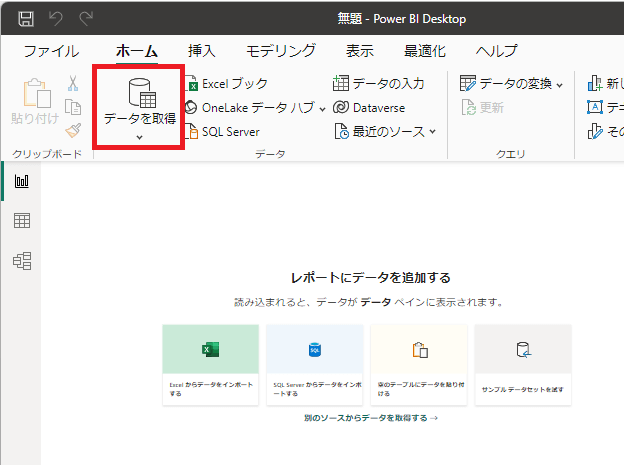The image size is (624, 465).
Task: Click the SQL Server からデータをインポート card
Action: [315, 365]
